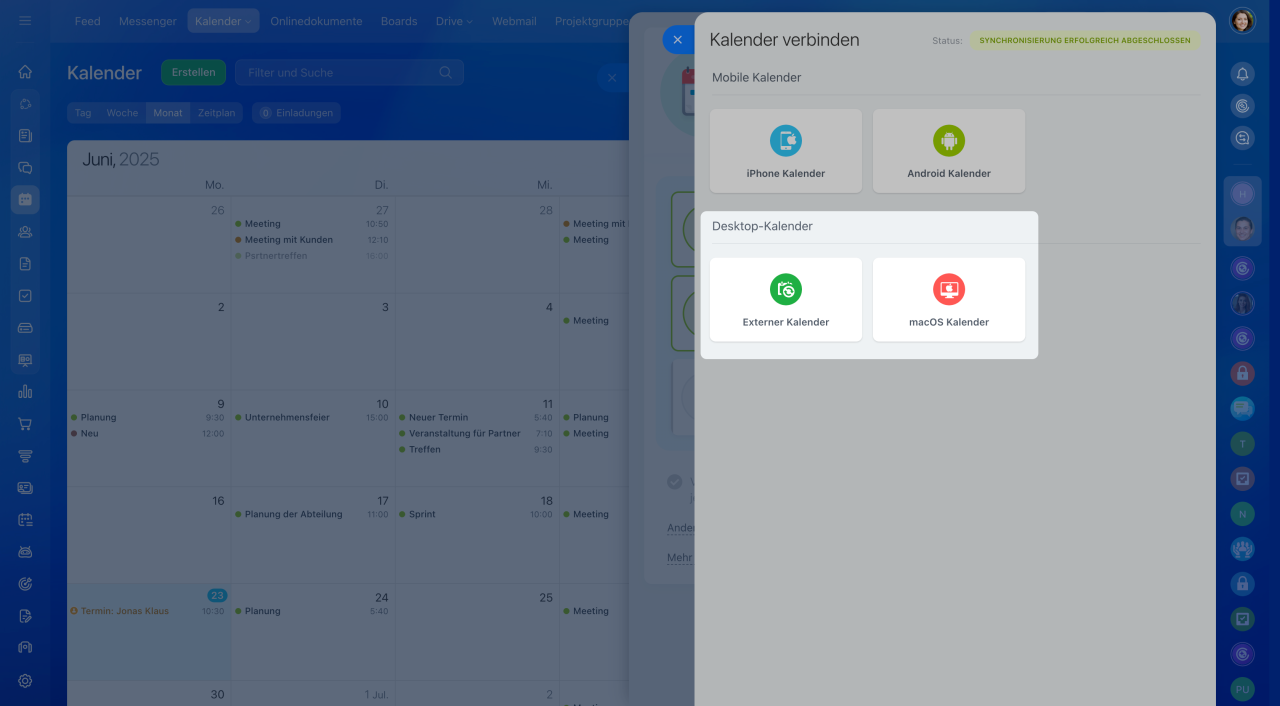Open the Planung event at 5:40
Screen dimensions: 1280x706
(x=311, y=611)
